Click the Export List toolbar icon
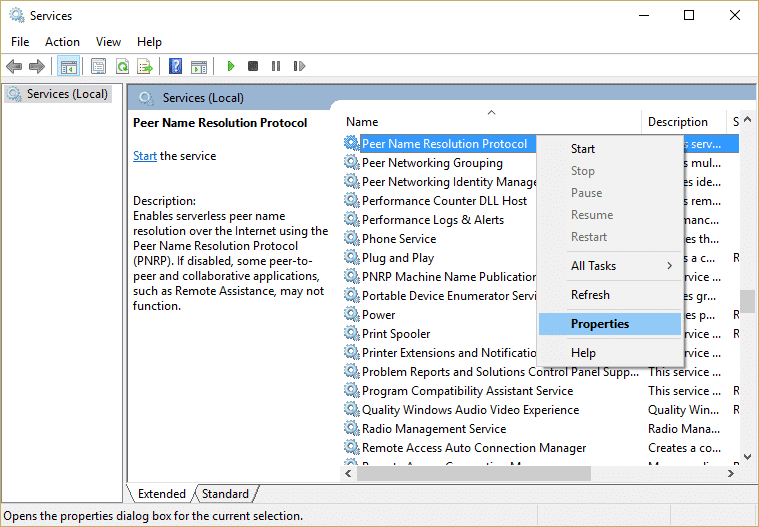 145,66
